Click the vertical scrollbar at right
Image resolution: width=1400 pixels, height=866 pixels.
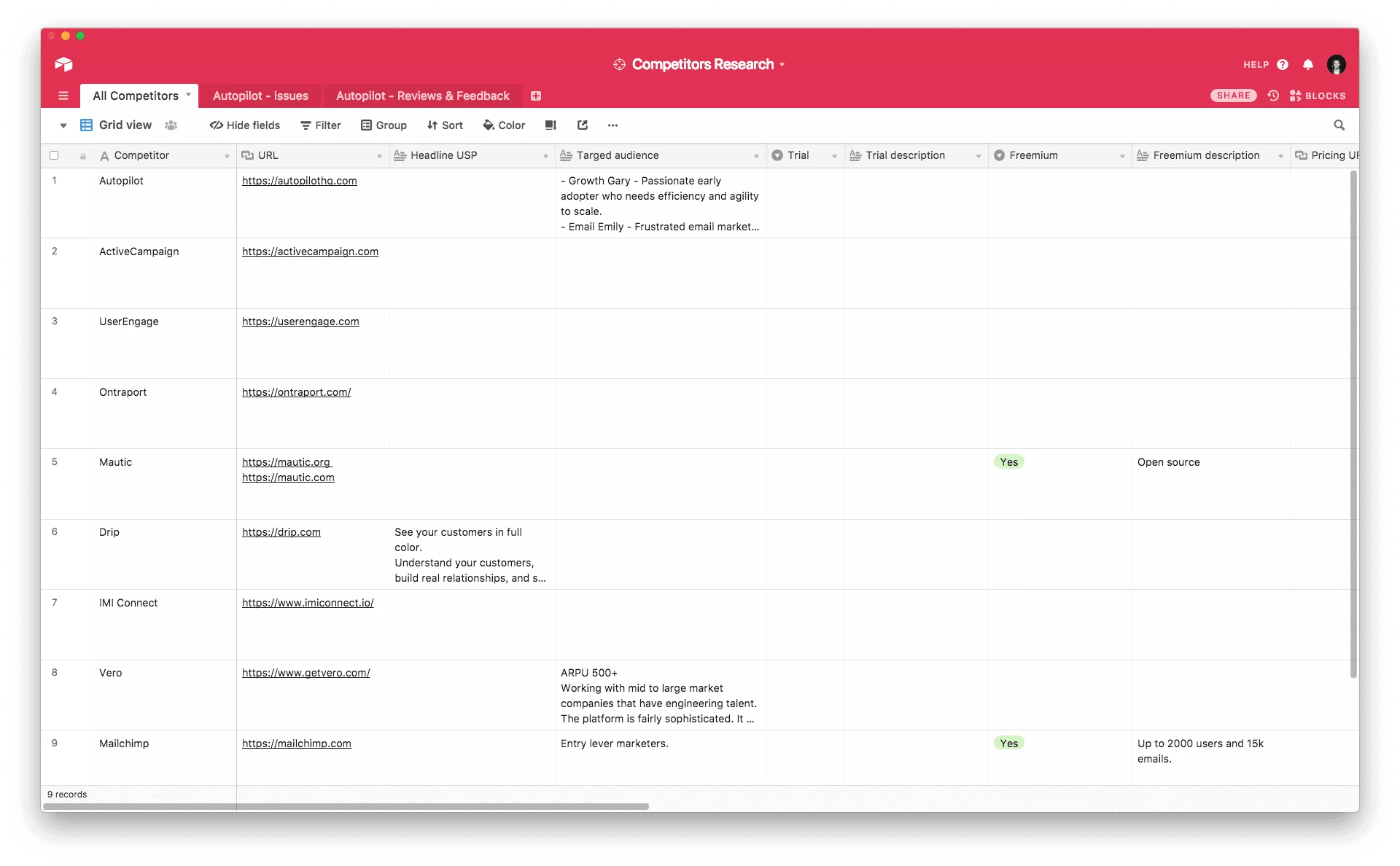click(x=1353, y=424)
